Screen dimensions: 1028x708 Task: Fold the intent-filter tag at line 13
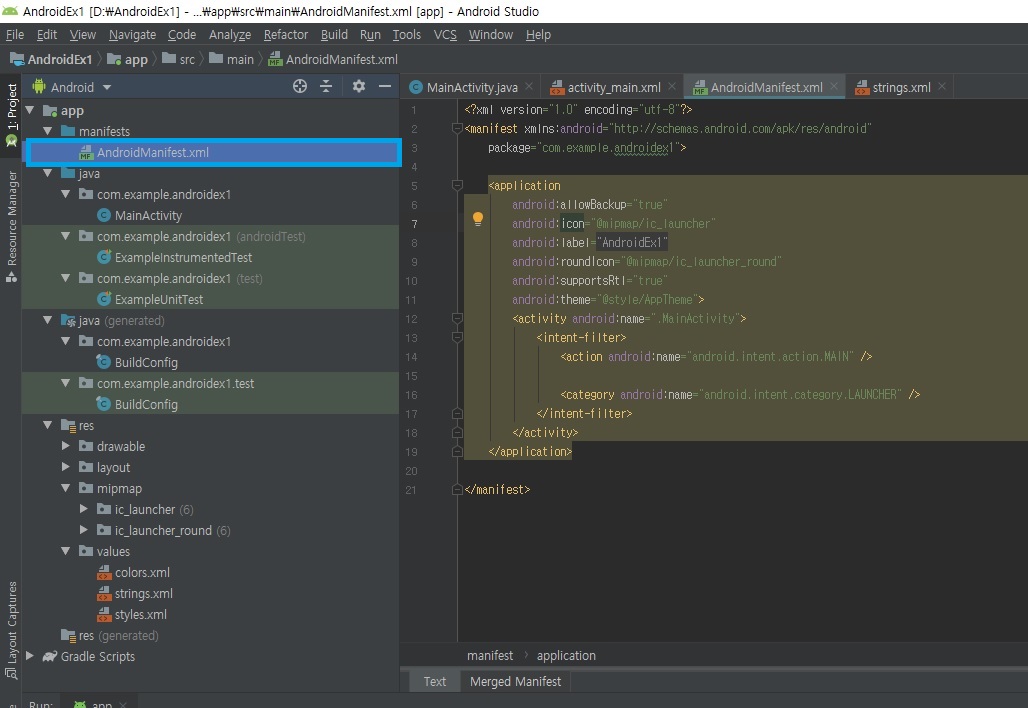coord(458,338)
